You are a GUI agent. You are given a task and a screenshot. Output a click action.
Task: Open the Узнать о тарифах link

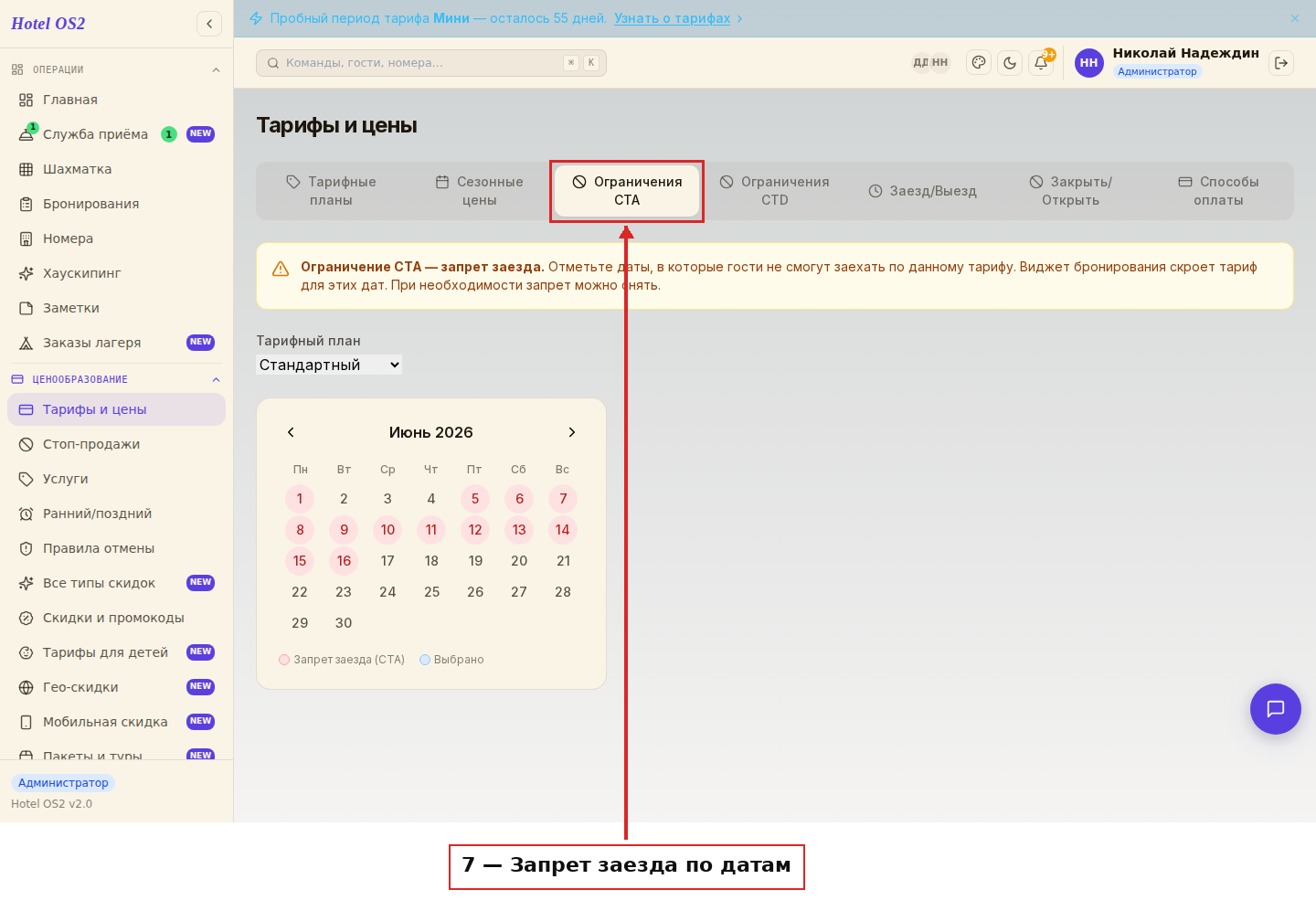pyautogui.click(x=673, y=18)
